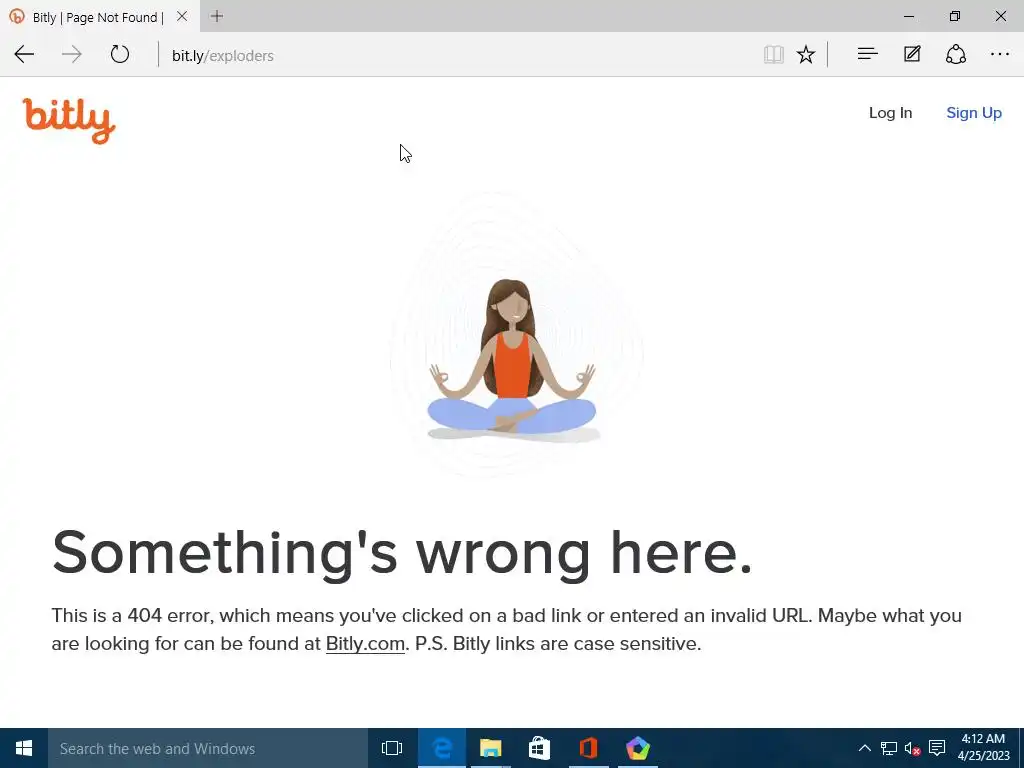Viewport: 1024px width, 768px height.
Task: Open Reading view book icon
Action: tap(773, 54)
